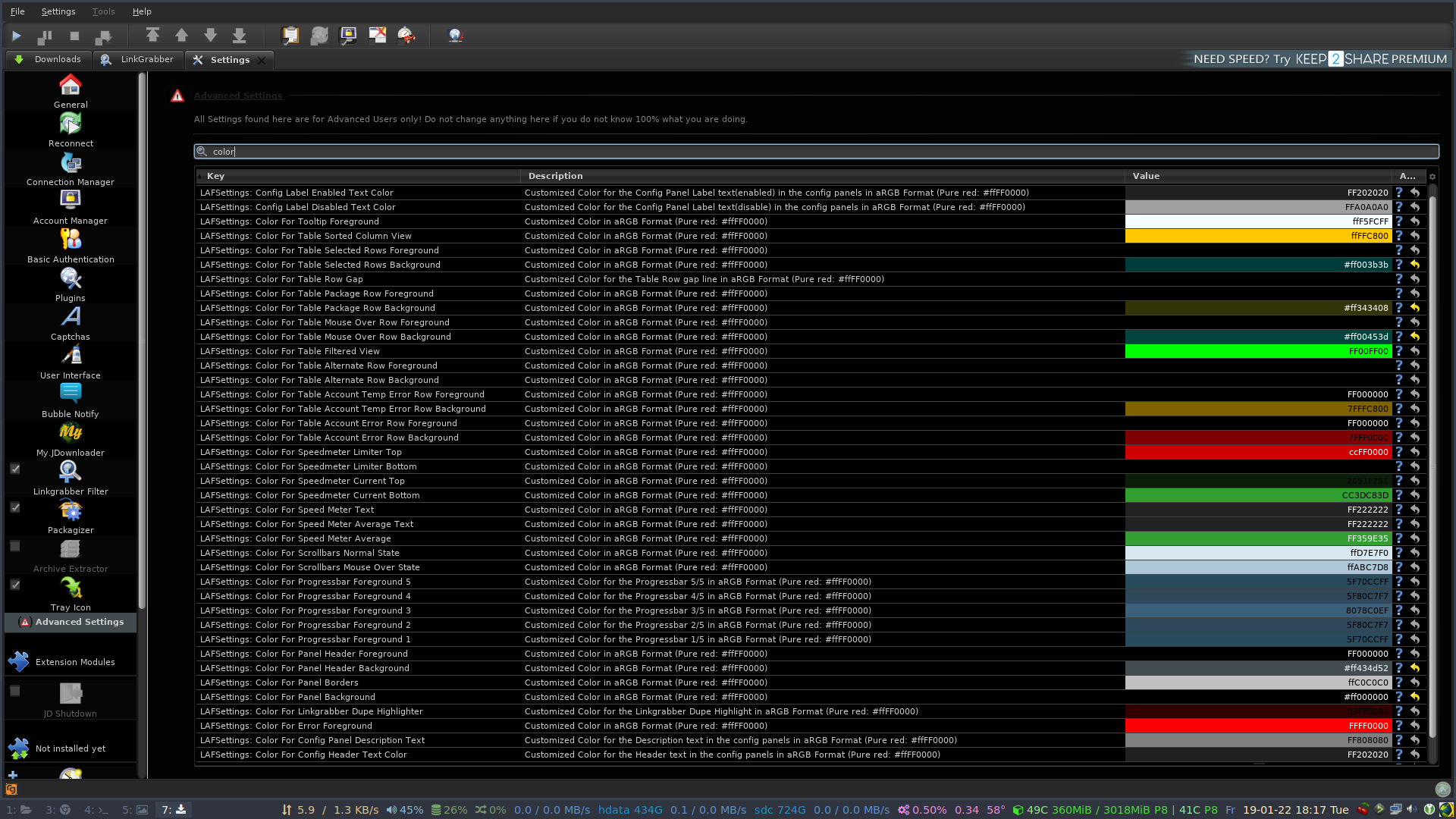Enable the JD Shutdown checkbox

pos(14,691)
